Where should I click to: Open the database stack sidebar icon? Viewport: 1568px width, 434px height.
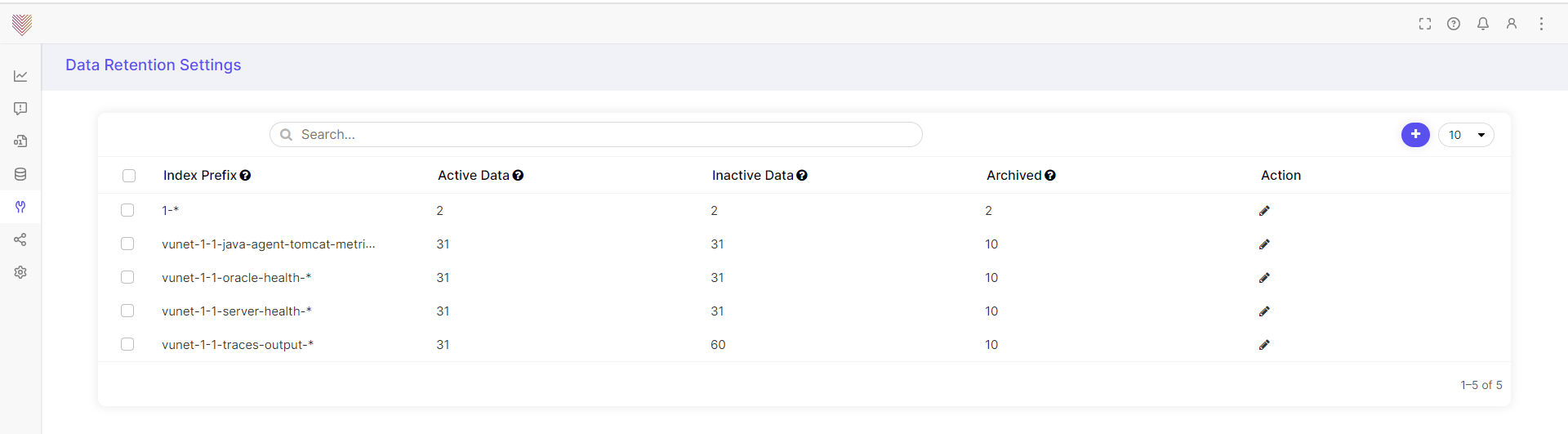pyautogui.click(x=20, y=174)
